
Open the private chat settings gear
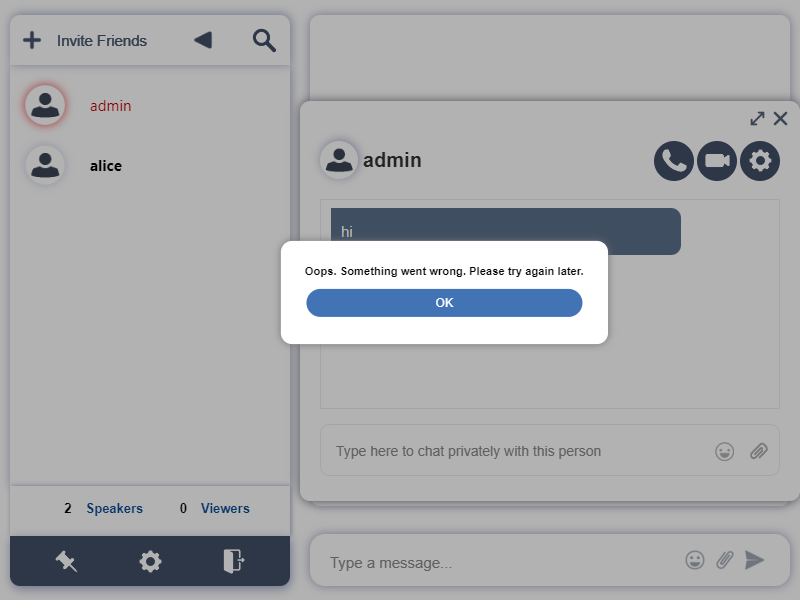point(759,161)
